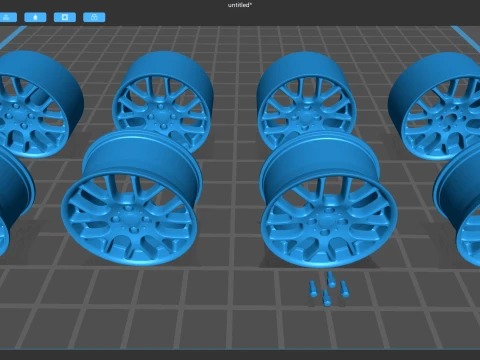Click the droplet icon toolbar button
This screenshot has height=360, width=480.
(35, 17)
